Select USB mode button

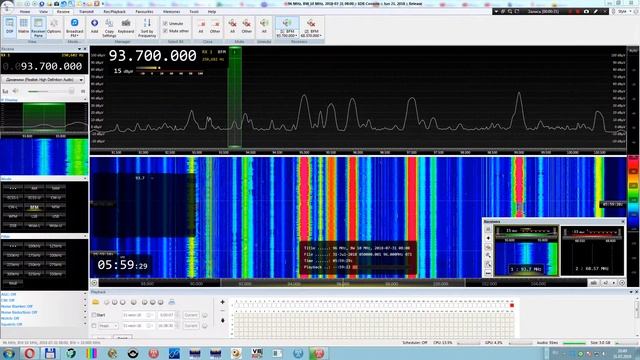tap(56, 217)
